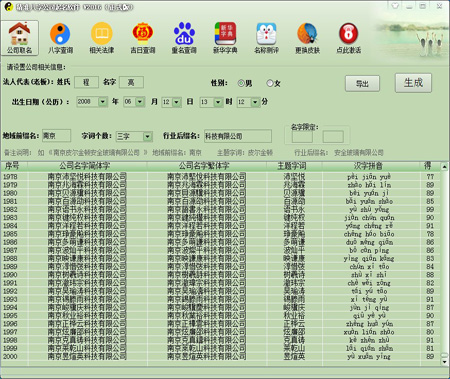
Task: Click 行业后缀名 input 科技有限公司
Action: [x=238, y=136]
